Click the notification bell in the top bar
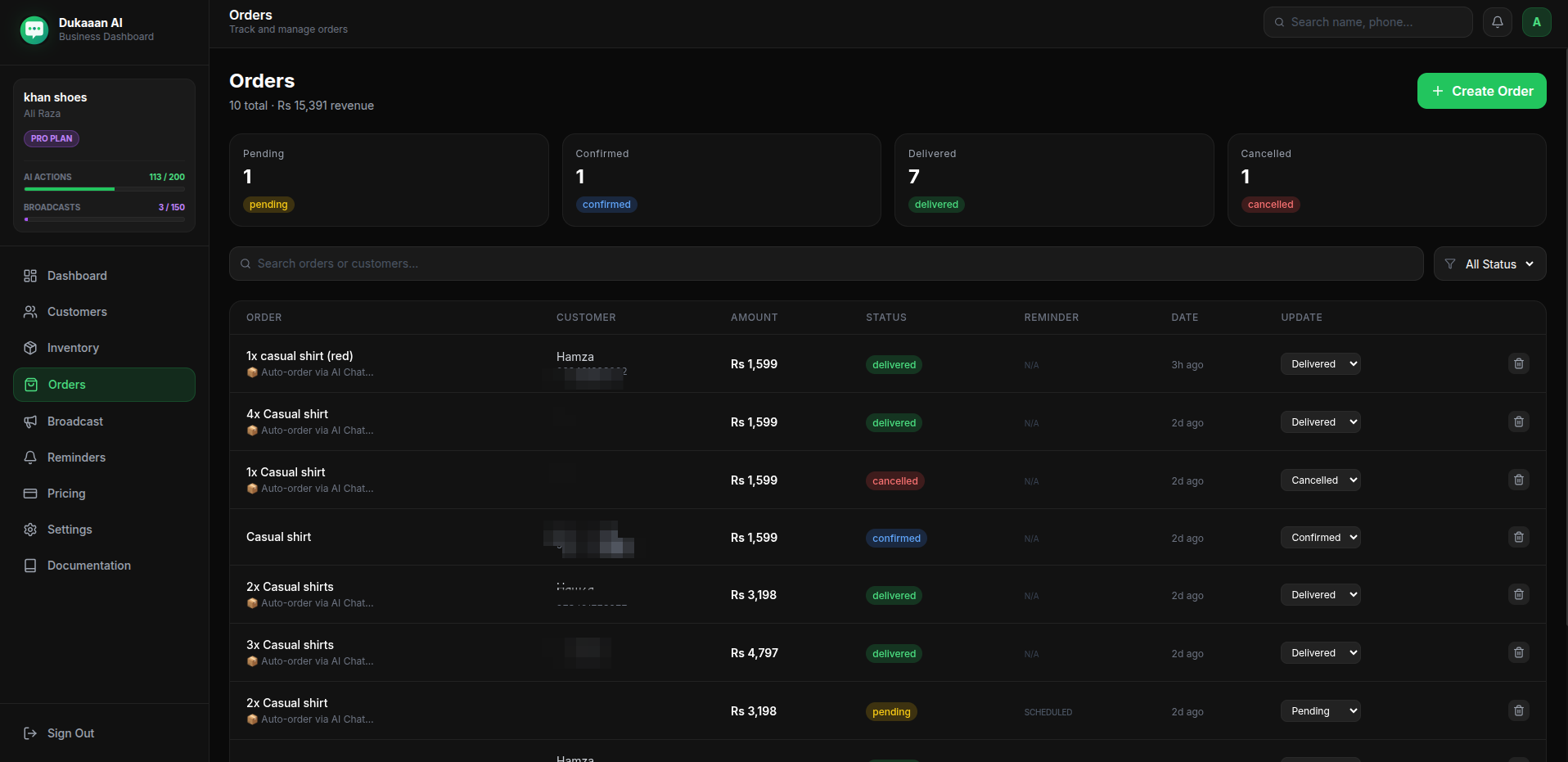Screen dimensions: 1568x762 (x=1498, y=22)
